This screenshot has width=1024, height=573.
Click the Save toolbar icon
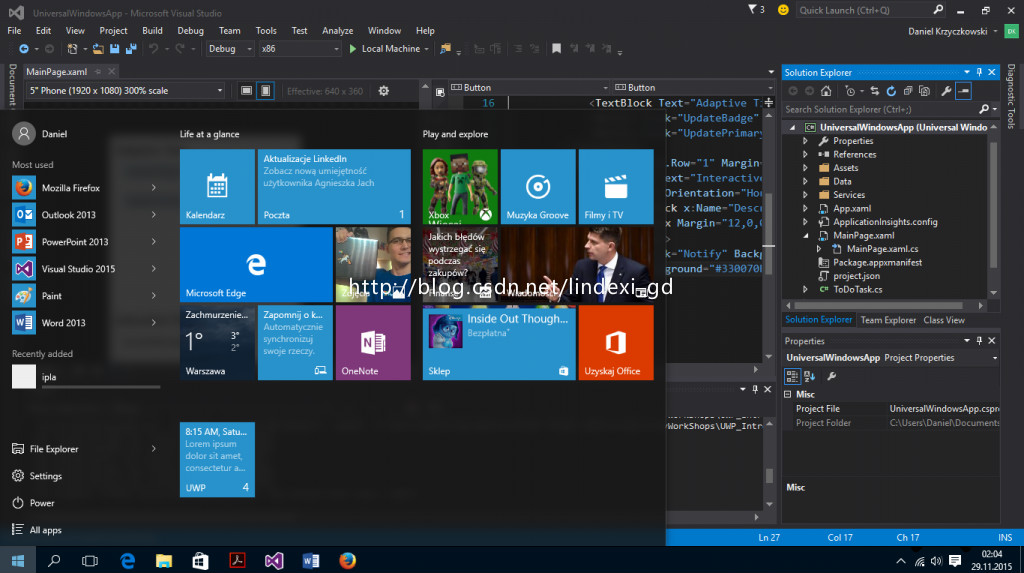pos(114,48)
